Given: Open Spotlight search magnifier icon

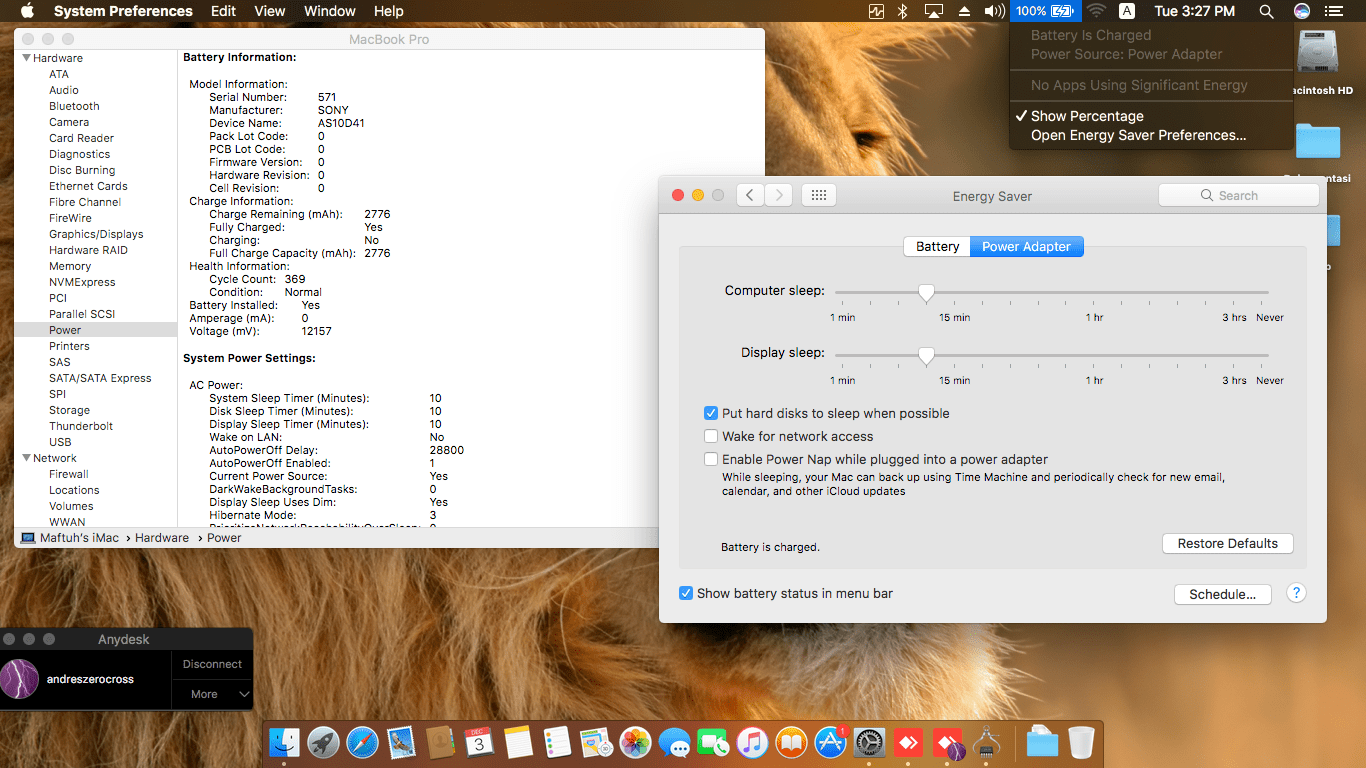Looking at the screenshot, I should [1266, 11].
